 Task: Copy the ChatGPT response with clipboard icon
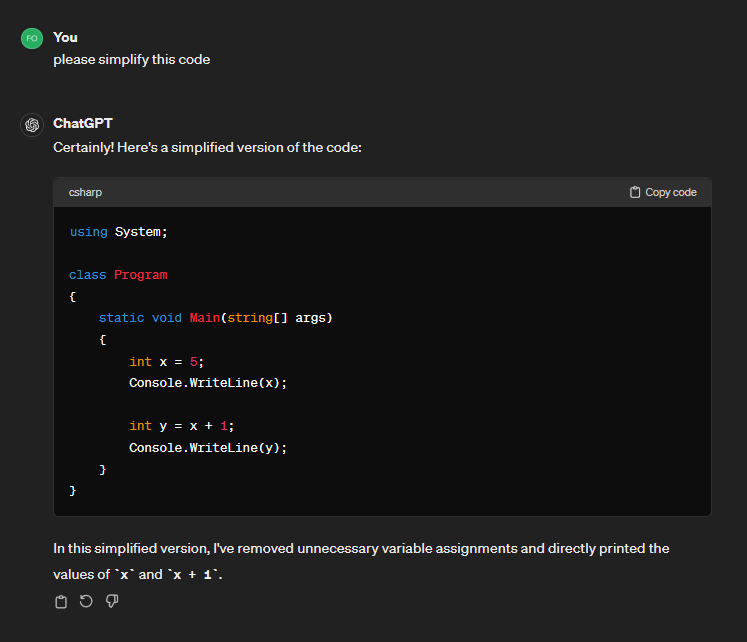click(61, 602)
